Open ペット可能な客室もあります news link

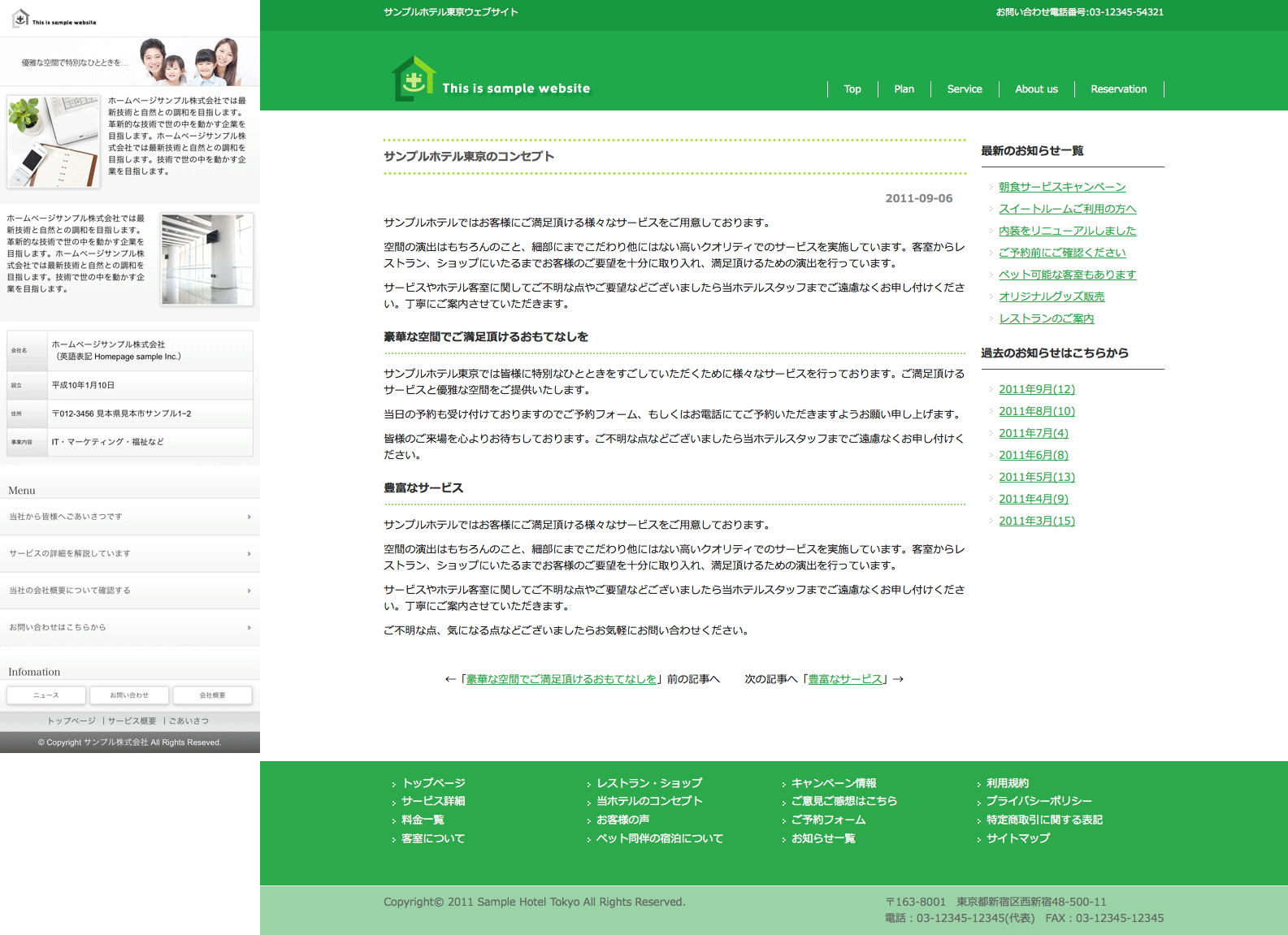point(1067,275)
